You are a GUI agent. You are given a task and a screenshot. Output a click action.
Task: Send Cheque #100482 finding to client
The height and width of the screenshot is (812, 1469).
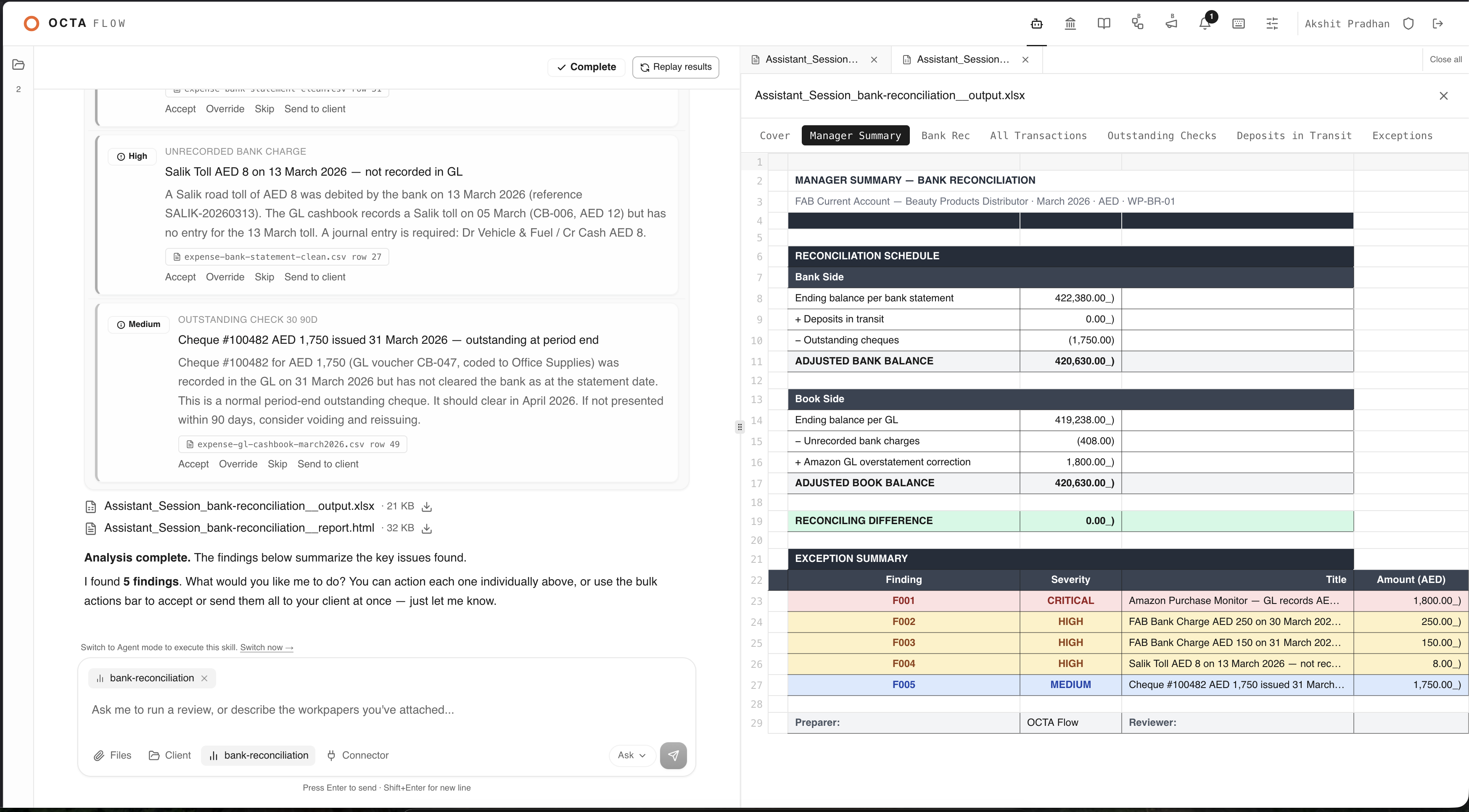click(x=328, y=464)
